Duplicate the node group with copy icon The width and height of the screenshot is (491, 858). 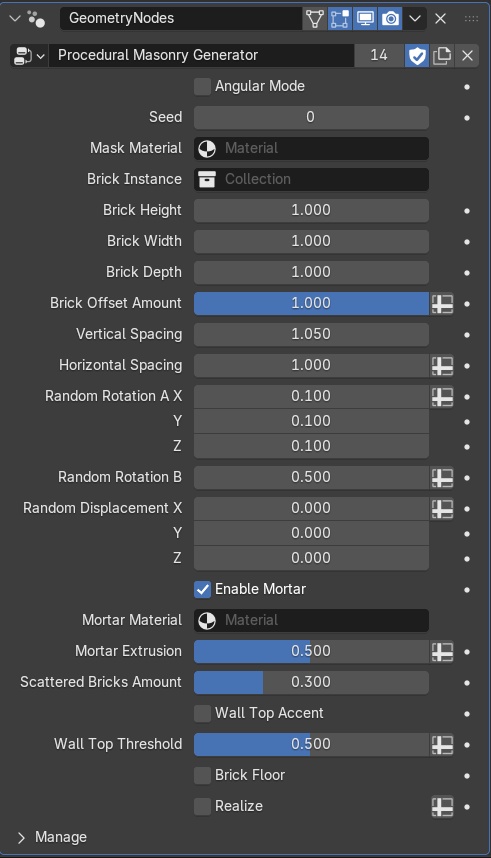tap(442, 55)
